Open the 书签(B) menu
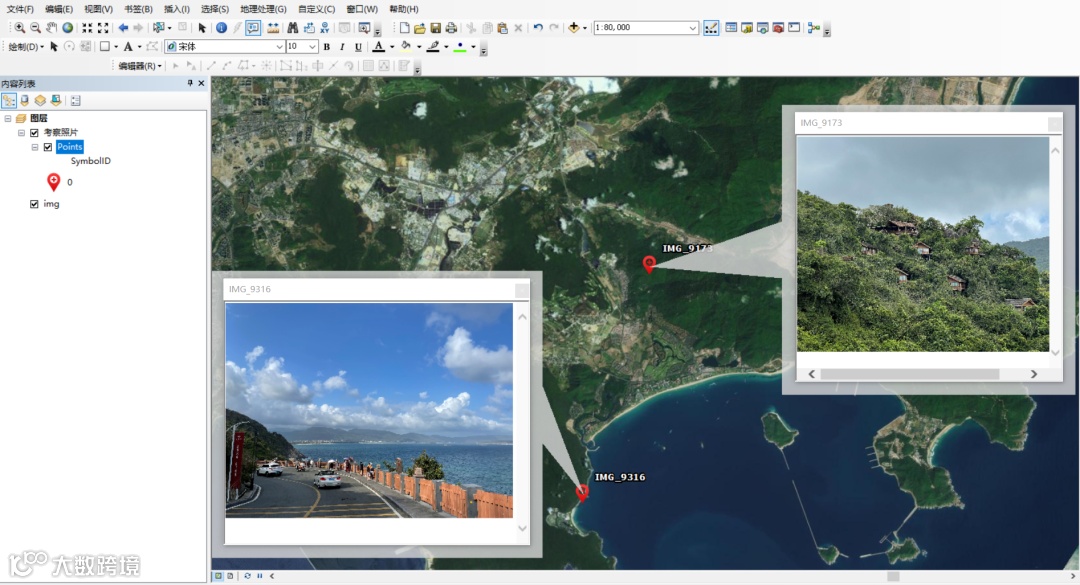This screenshot has height=585, width=1080. coord(138,9)
